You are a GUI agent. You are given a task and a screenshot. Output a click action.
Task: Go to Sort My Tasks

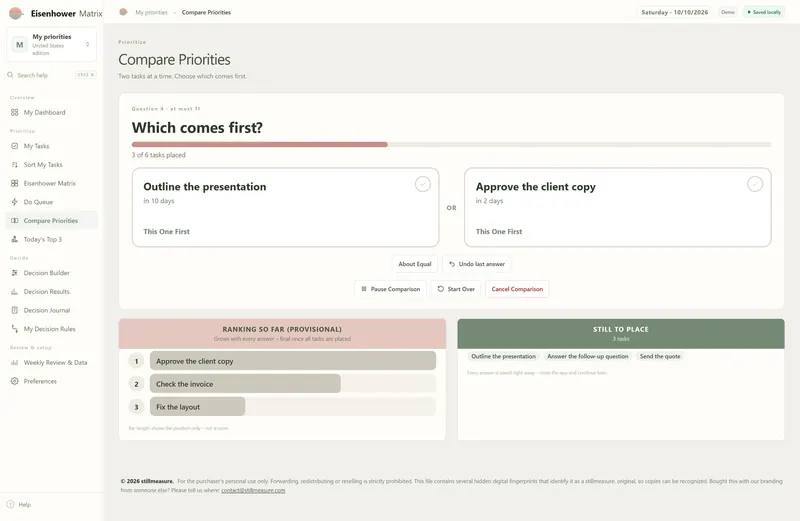click(52, 165)
